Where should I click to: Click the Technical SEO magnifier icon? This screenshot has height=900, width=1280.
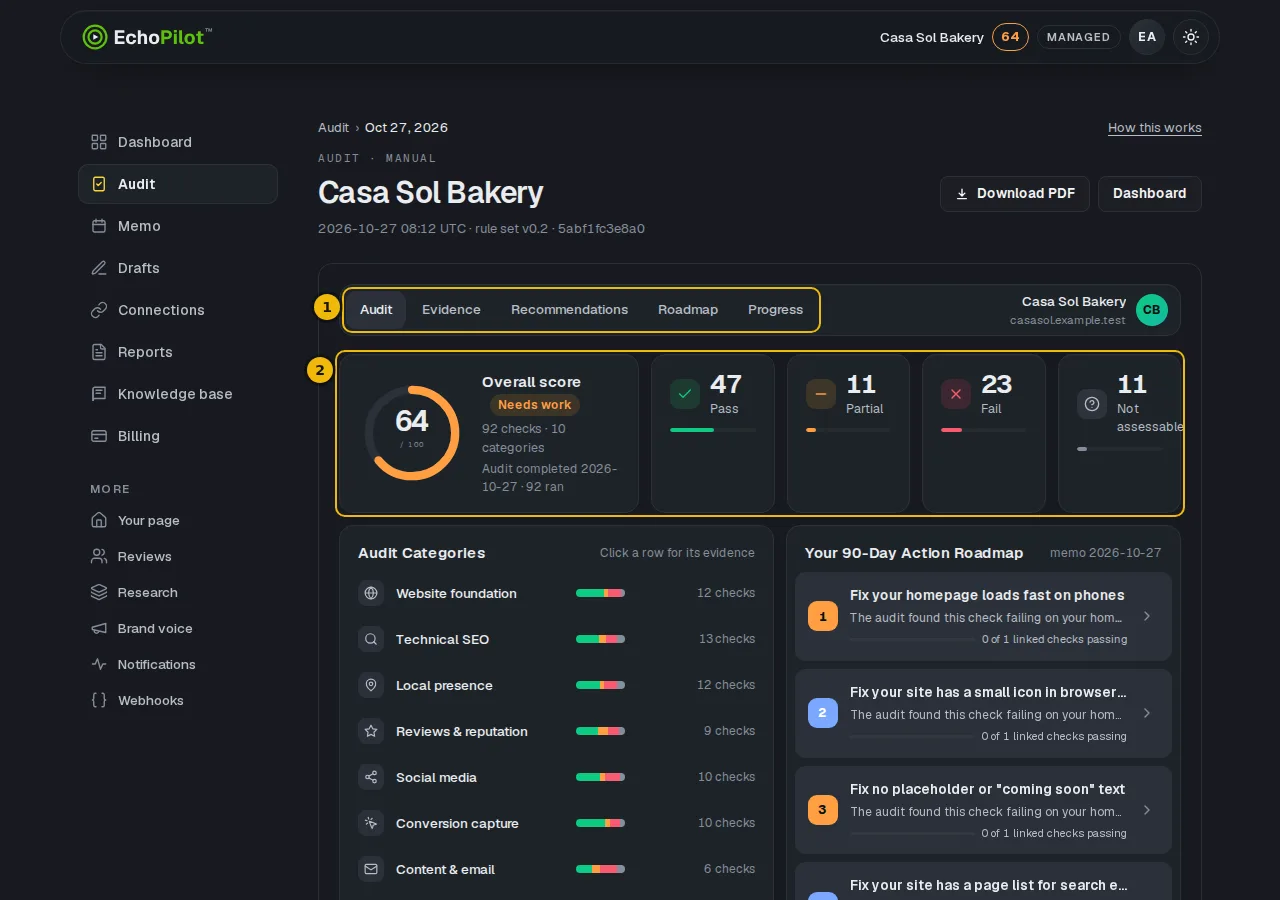tap(371, 639)
